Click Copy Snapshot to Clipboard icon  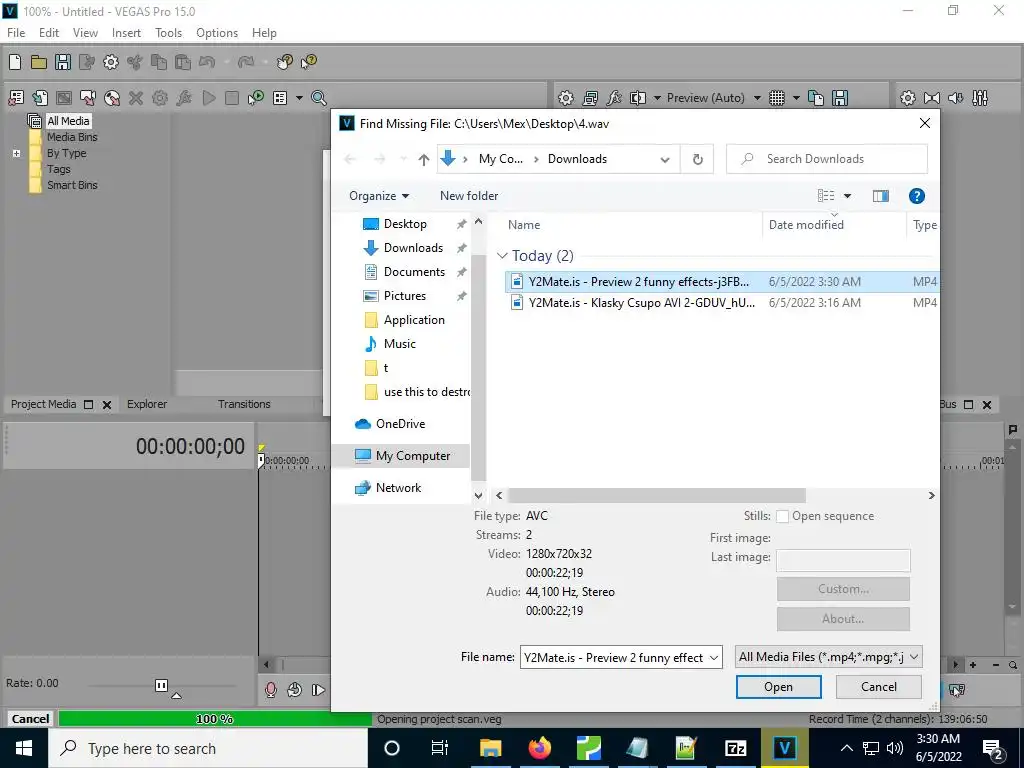tap(816, 98)
